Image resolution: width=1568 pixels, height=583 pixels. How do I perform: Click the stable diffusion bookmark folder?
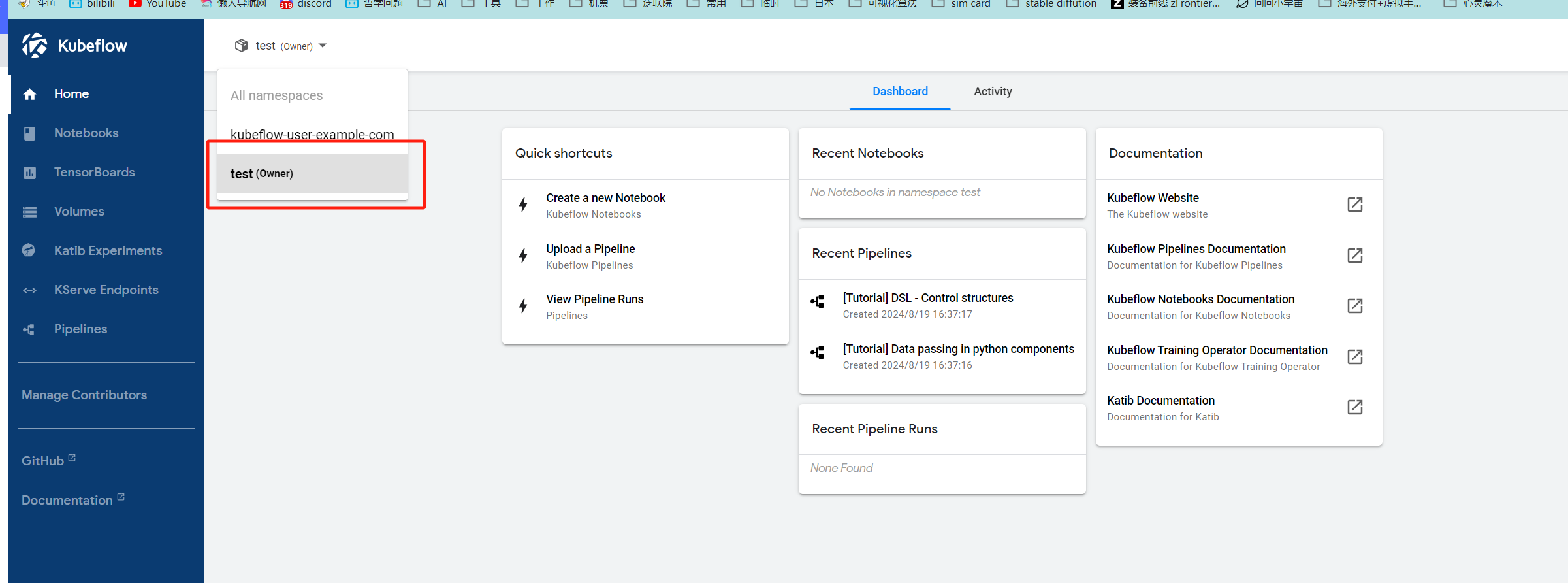point(1051,4)
